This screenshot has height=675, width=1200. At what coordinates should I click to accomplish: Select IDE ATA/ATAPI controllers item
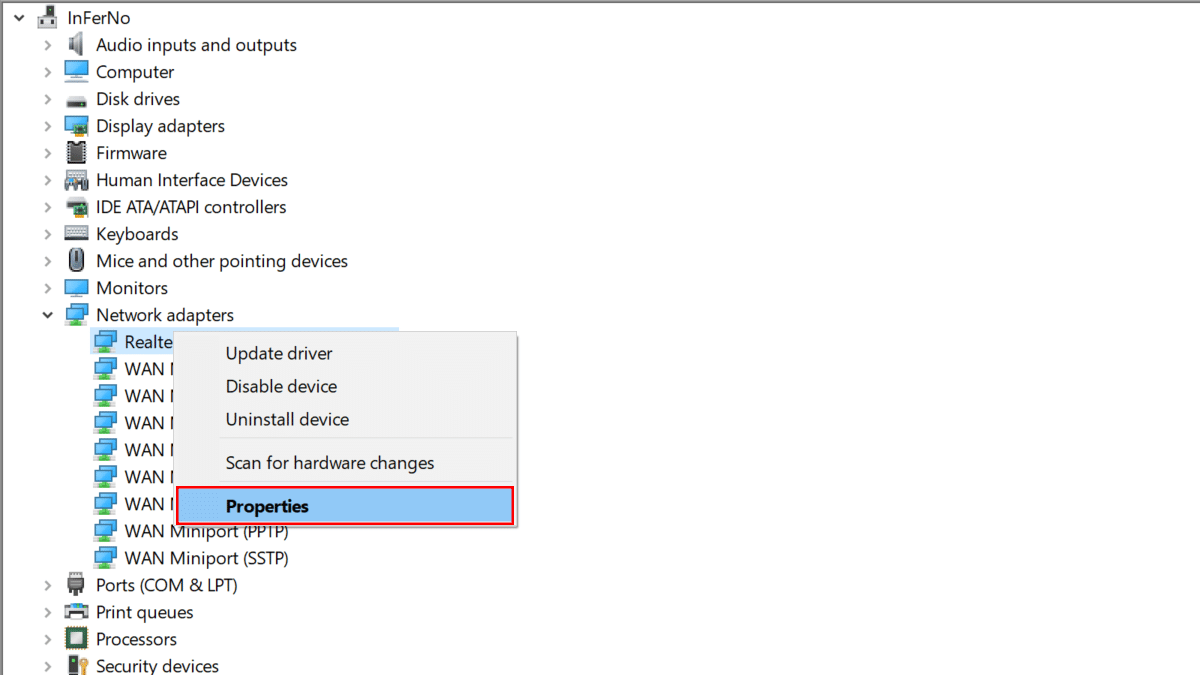point(191,207)
